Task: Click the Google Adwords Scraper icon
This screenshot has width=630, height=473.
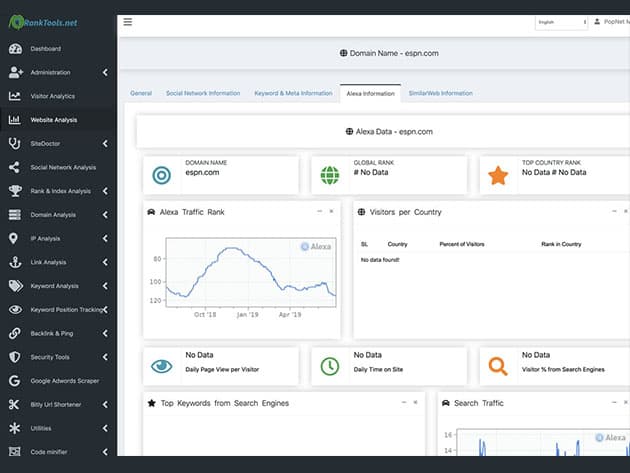Action: click(15, 381)
